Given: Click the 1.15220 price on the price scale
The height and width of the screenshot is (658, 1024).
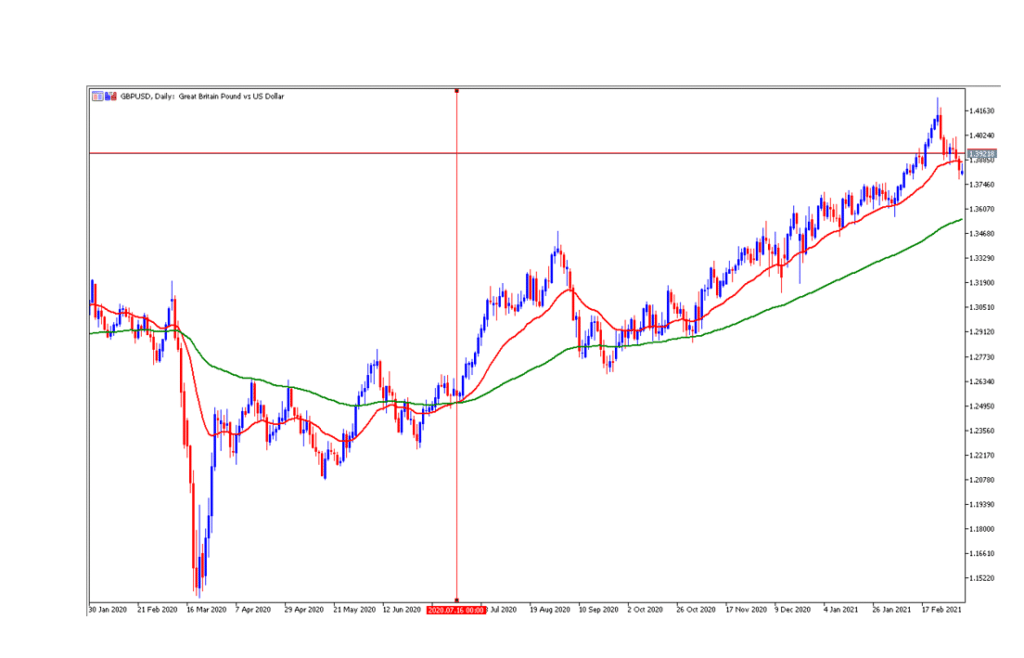Looking at the screenshot, I should [x=983, y=578].
